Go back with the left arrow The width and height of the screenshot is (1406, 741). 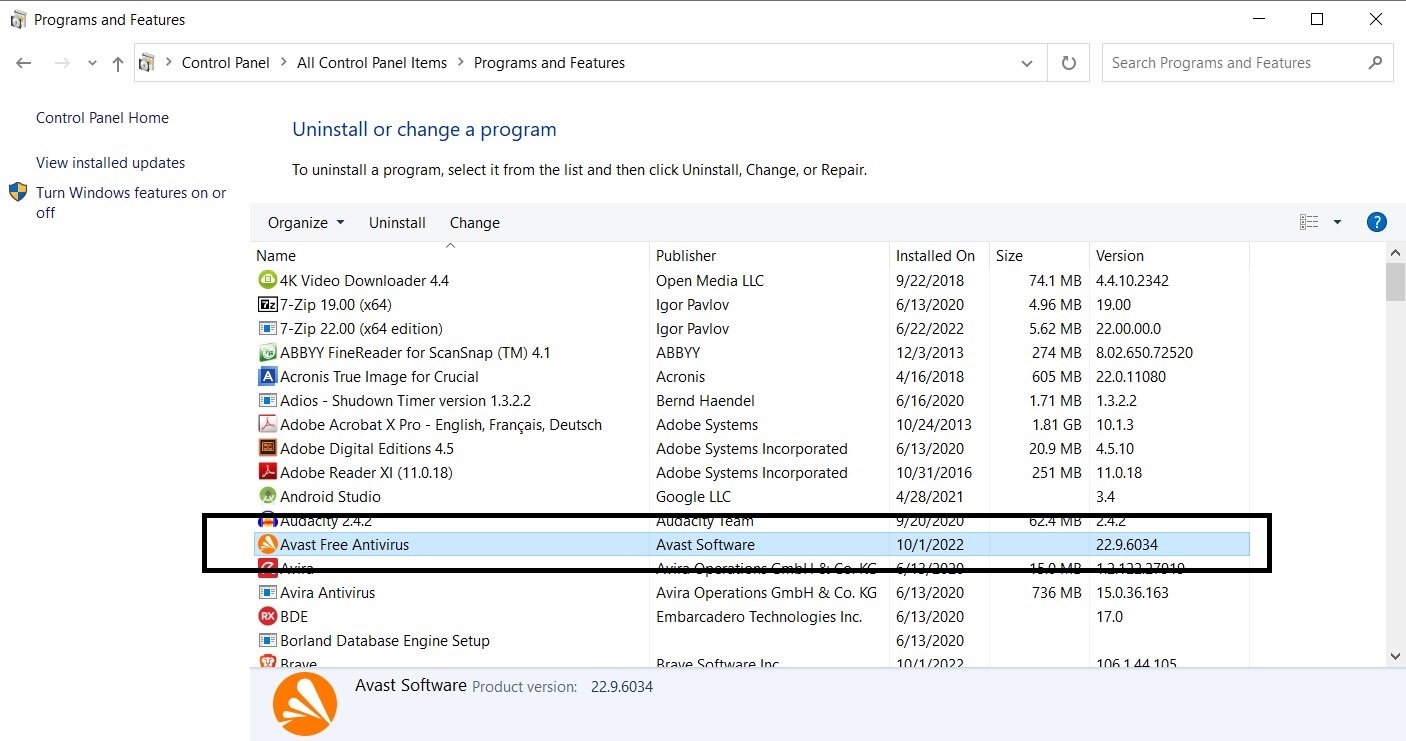(x=24, y=63)
